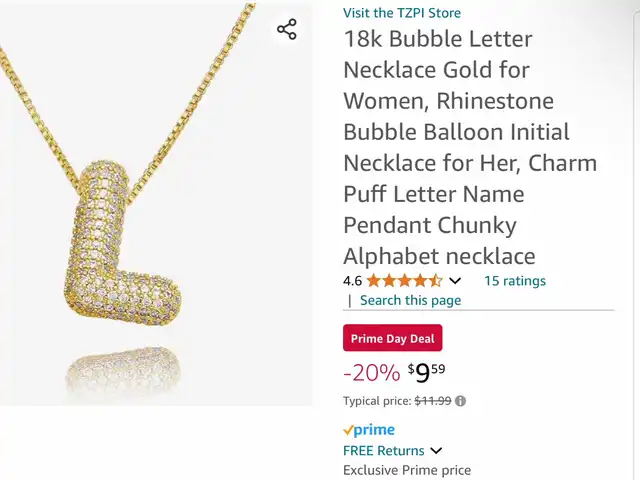This screenshot has width=640, height=480.
Task: Click the prime logo with its checkmark
Action: [369, 430]
